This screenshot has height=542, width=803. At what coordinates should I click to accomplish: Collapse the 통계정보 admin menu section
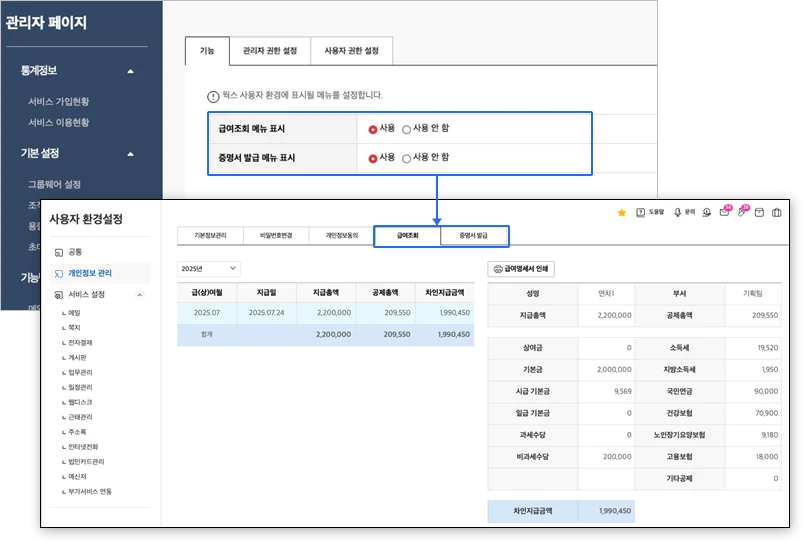pos(130,71)
